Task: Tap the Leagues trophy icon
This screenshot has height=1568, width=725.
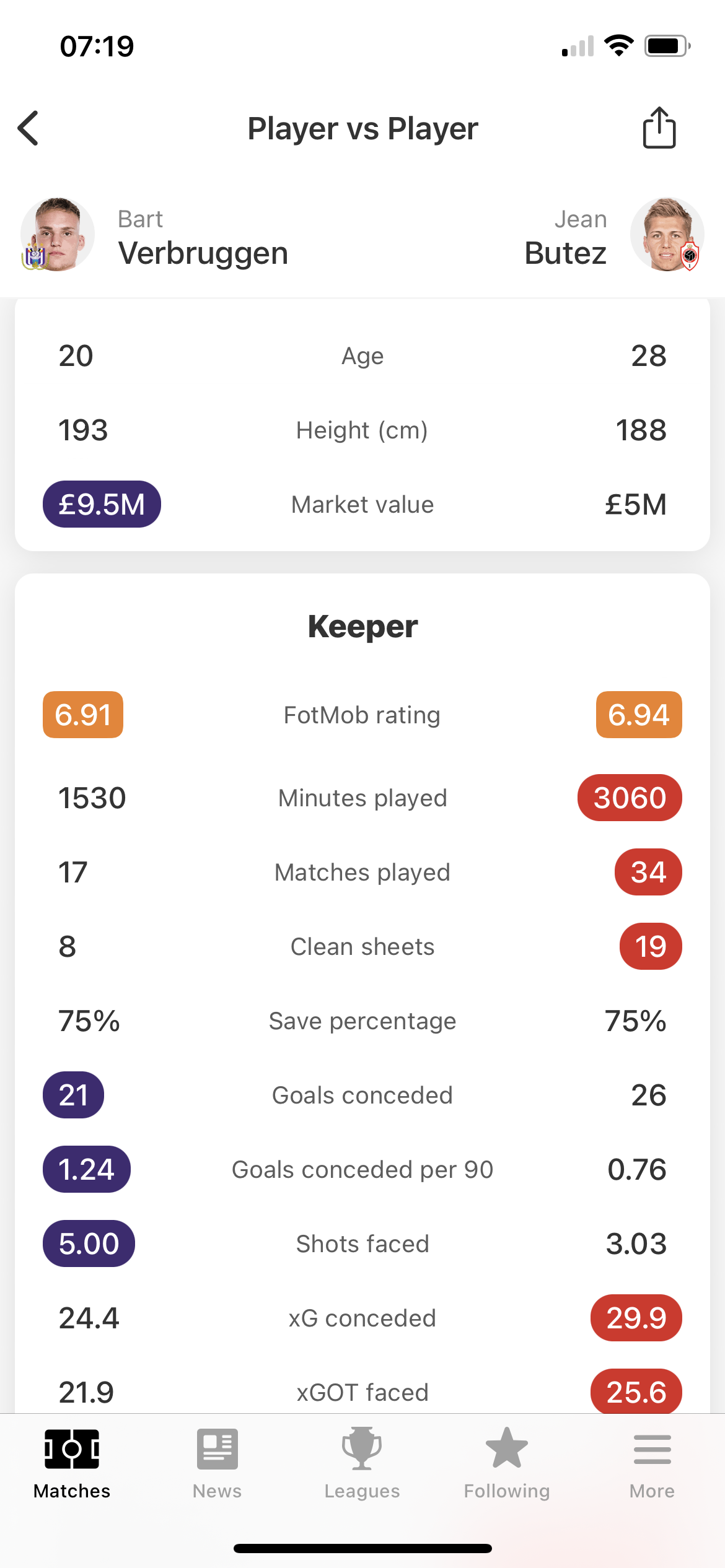Action: [362, 1449]
